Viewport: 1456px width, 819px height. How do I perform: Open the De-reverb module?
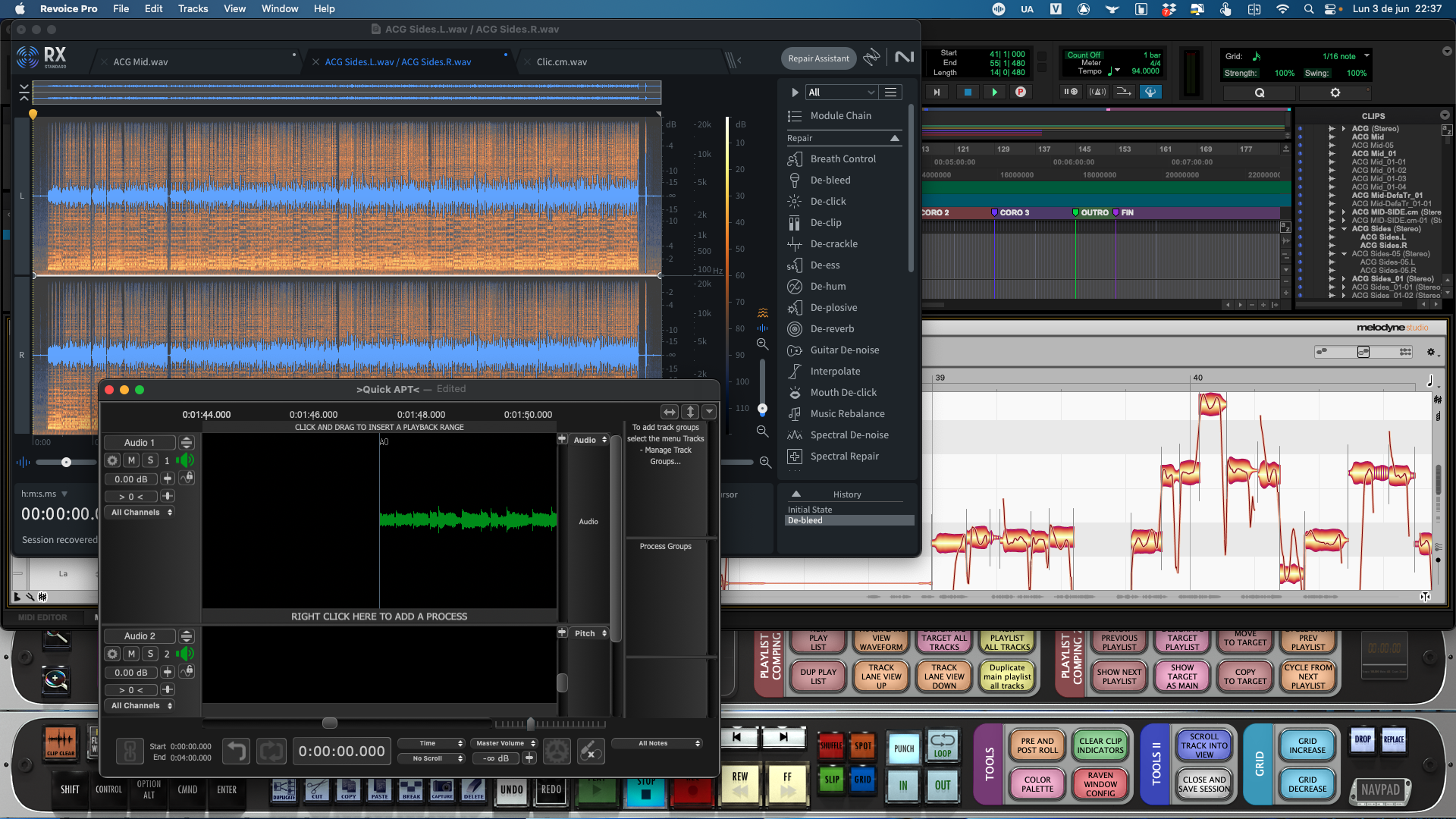coord(832,328)
